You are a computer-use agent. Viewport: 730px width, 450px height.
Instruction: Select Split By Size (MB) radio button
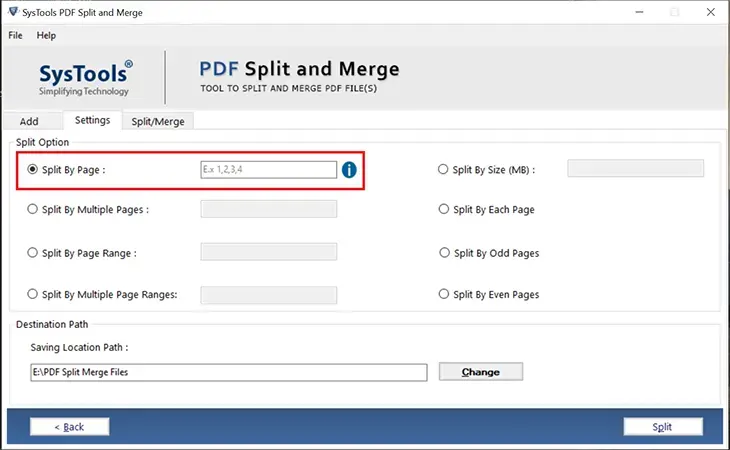click(x=443, y=169)
